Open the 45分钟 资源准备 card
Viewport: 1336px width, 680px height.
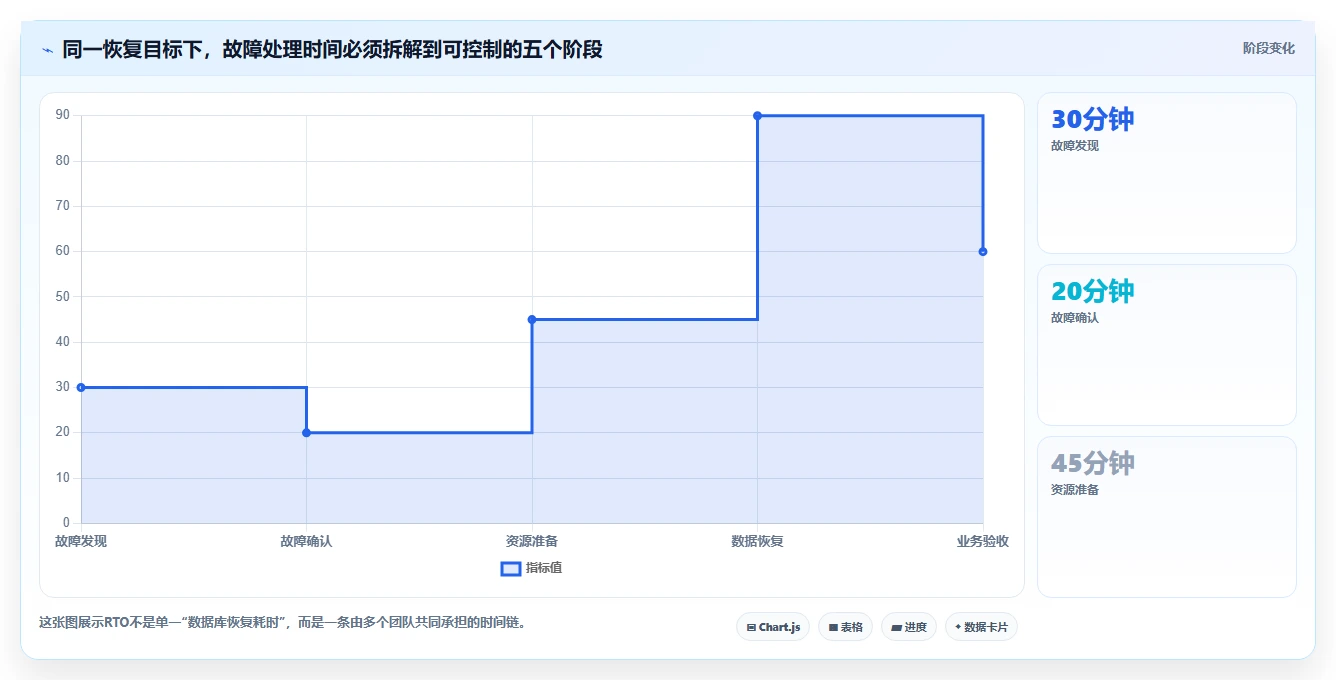click(x=1166, y=517)
